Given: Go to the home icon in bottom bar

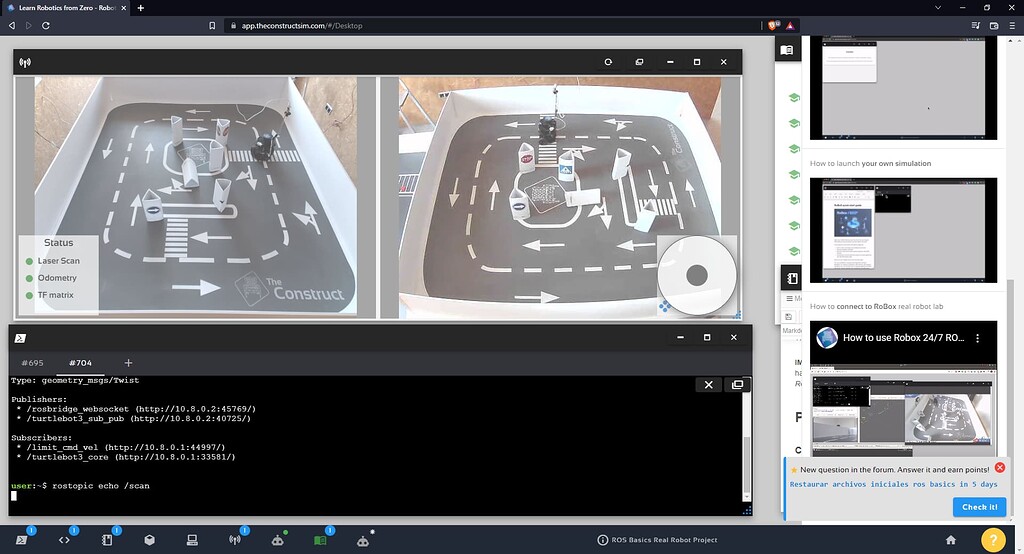Looking at the screenshot, I should click(x=951, y=540).
